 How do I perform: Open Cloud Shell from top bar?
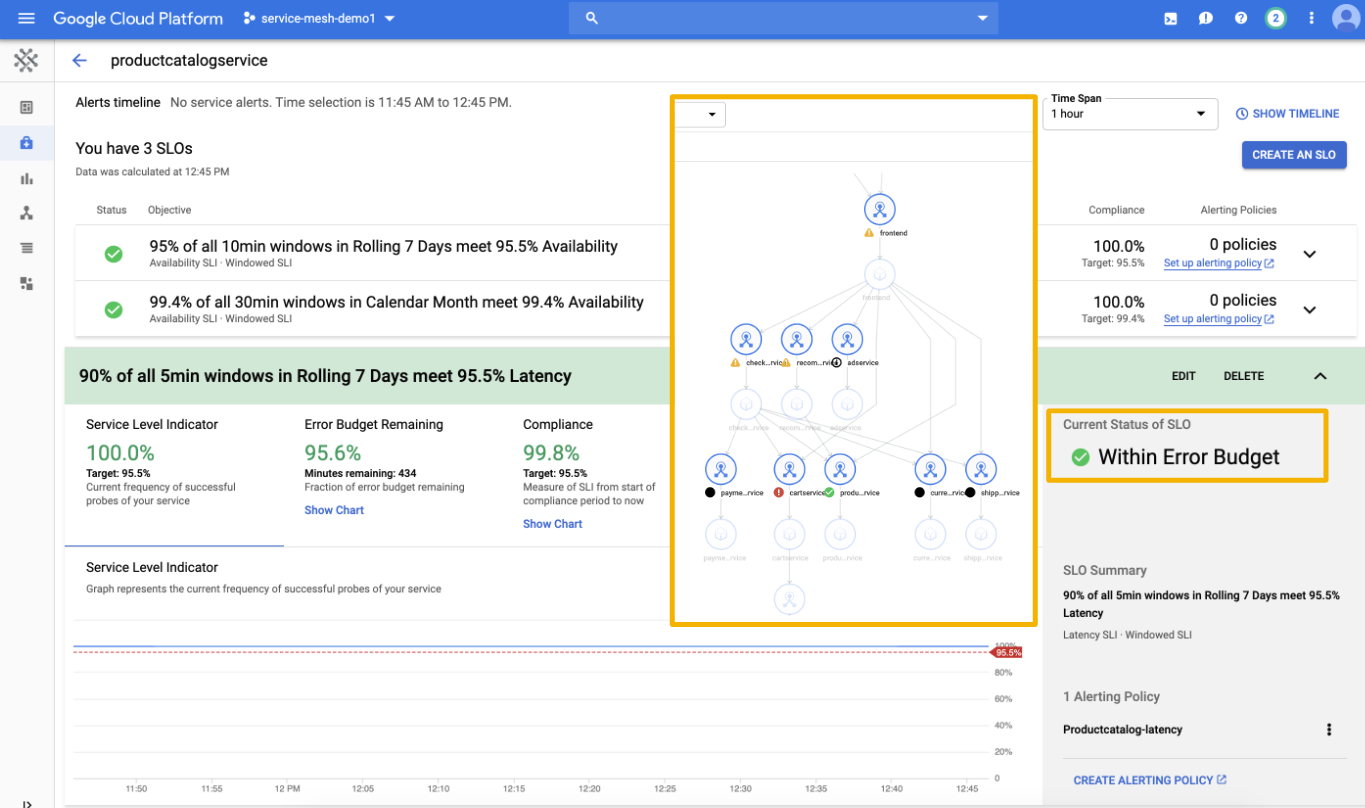point(1170,18)
